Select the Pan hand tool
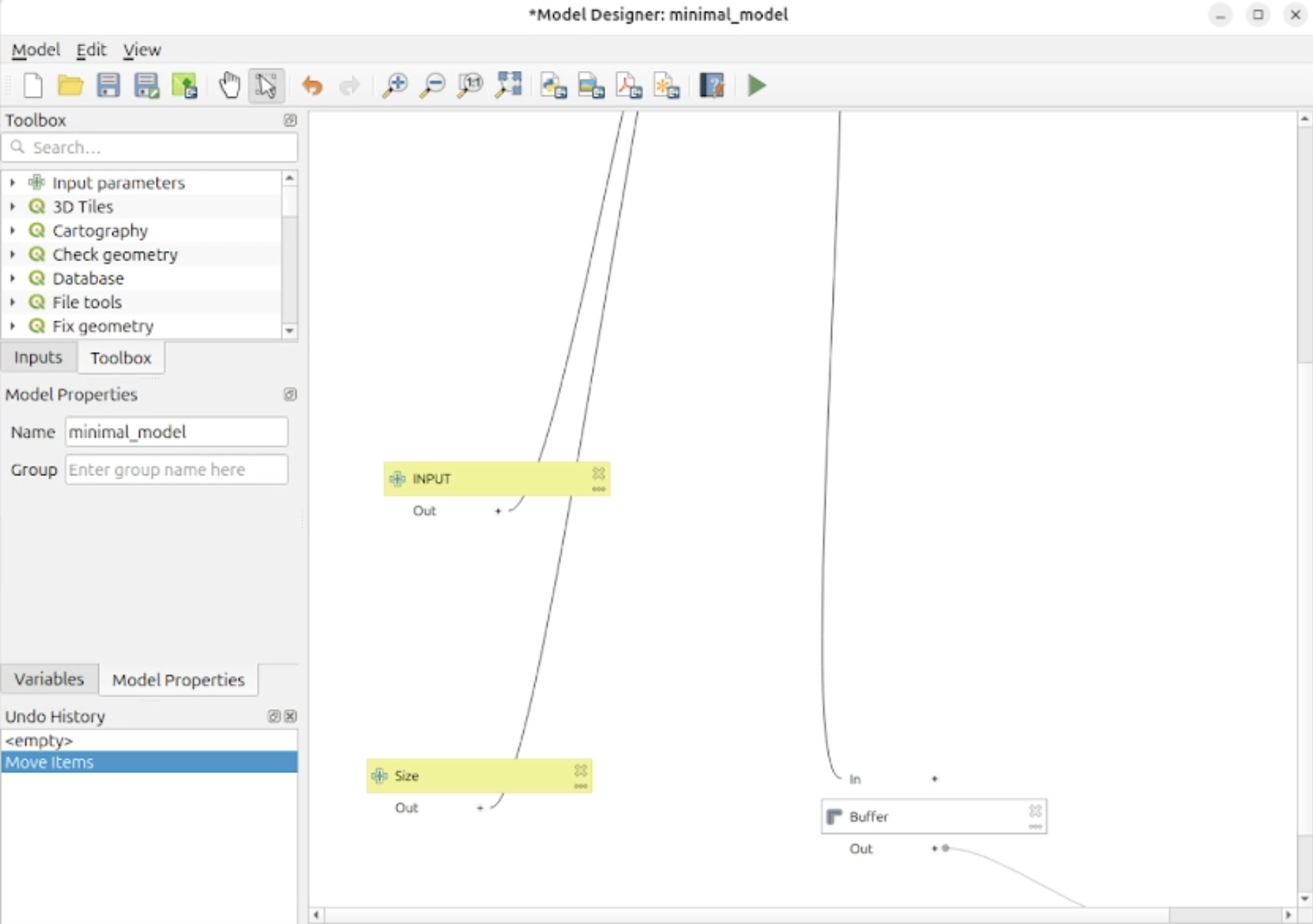The height and width of the screenshot is (924, 1313). tap(229, 86)
